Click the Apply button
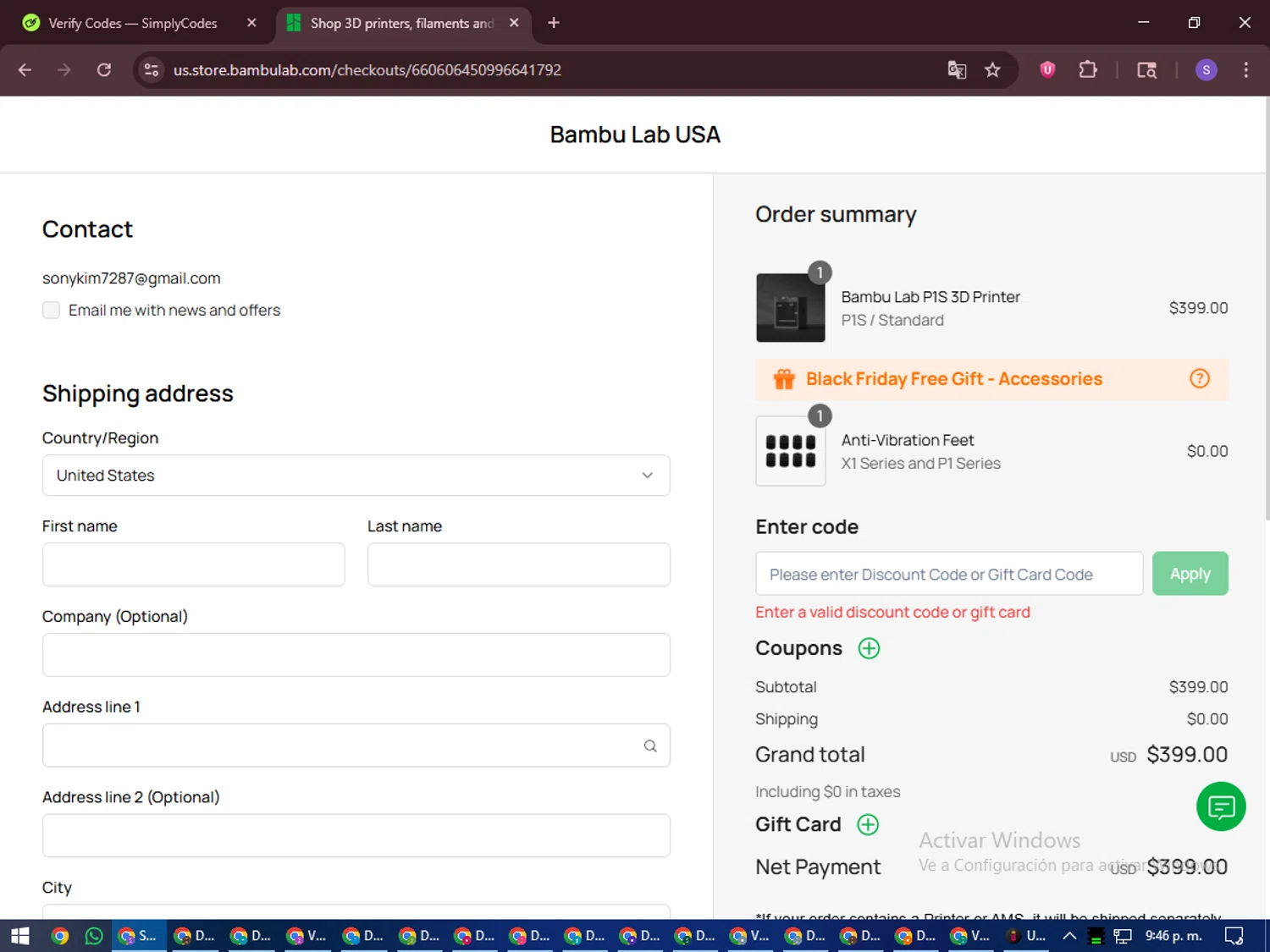The width and height of the screenshot is (1270, 952). tap(1190, 574)
